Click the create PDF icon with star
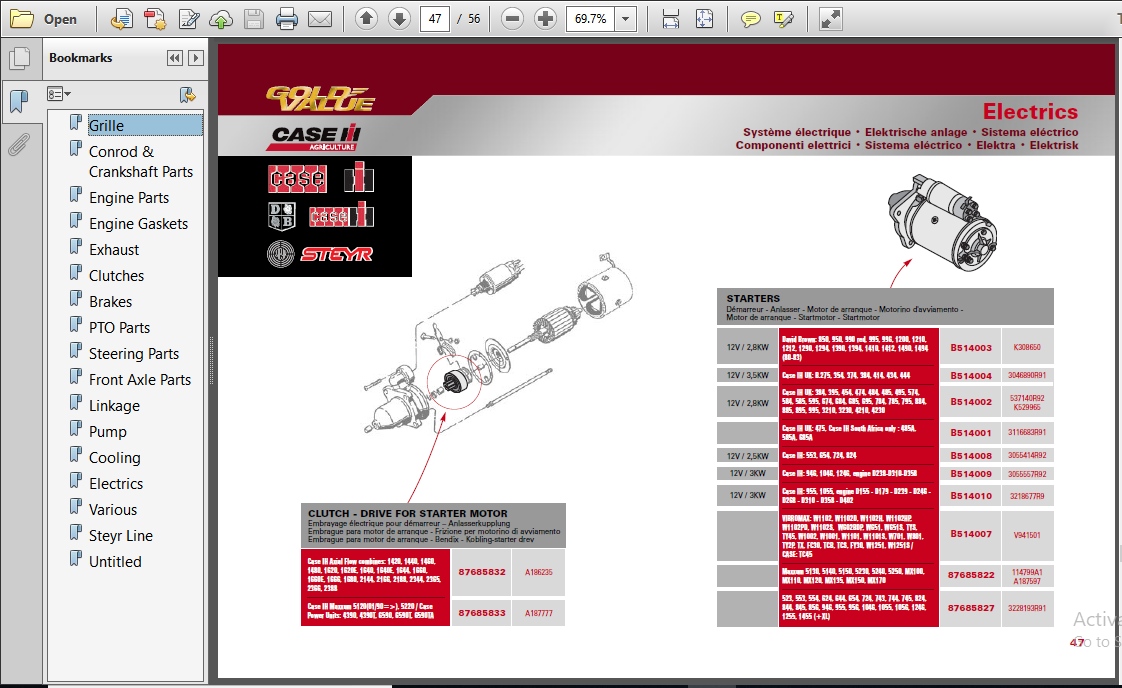1122x688 pixels. (155, 19)
